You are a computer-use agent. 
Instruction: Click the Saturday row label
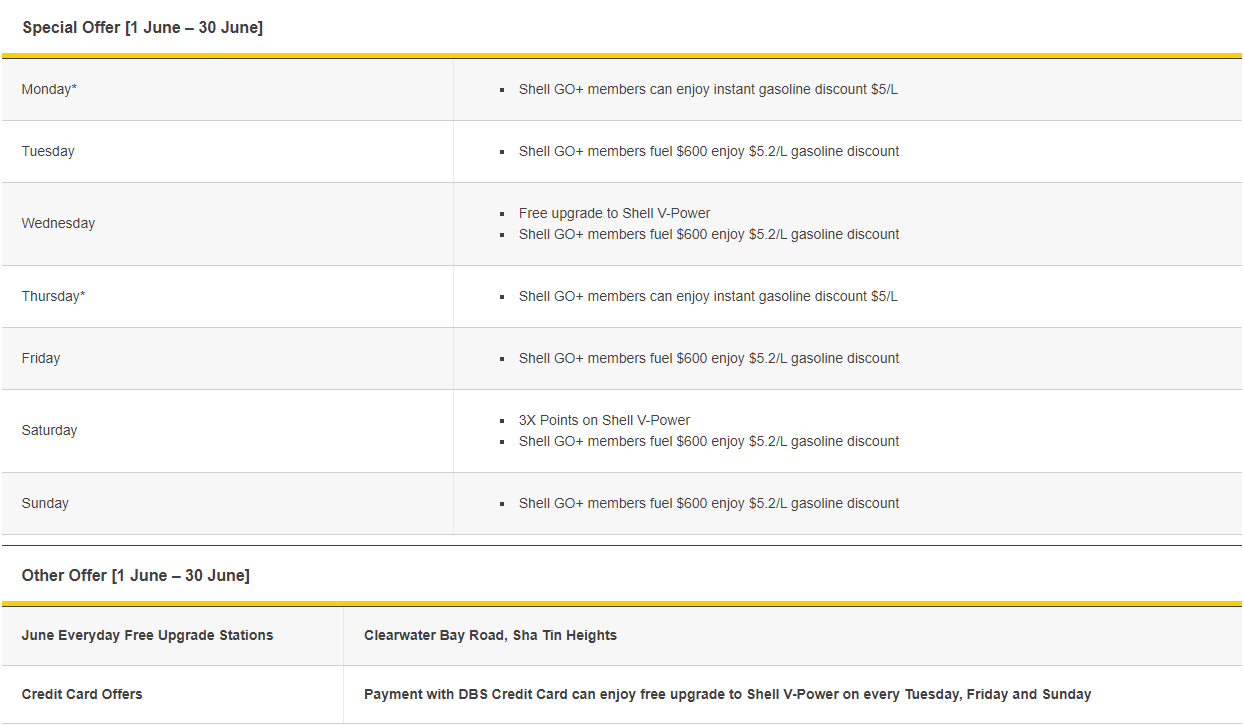click(49, 431)
